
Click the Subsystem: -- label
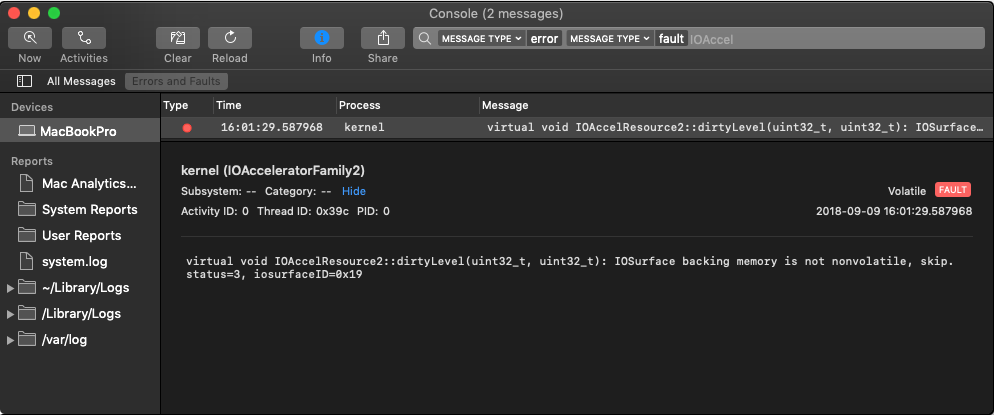click(x=218, y=191)
